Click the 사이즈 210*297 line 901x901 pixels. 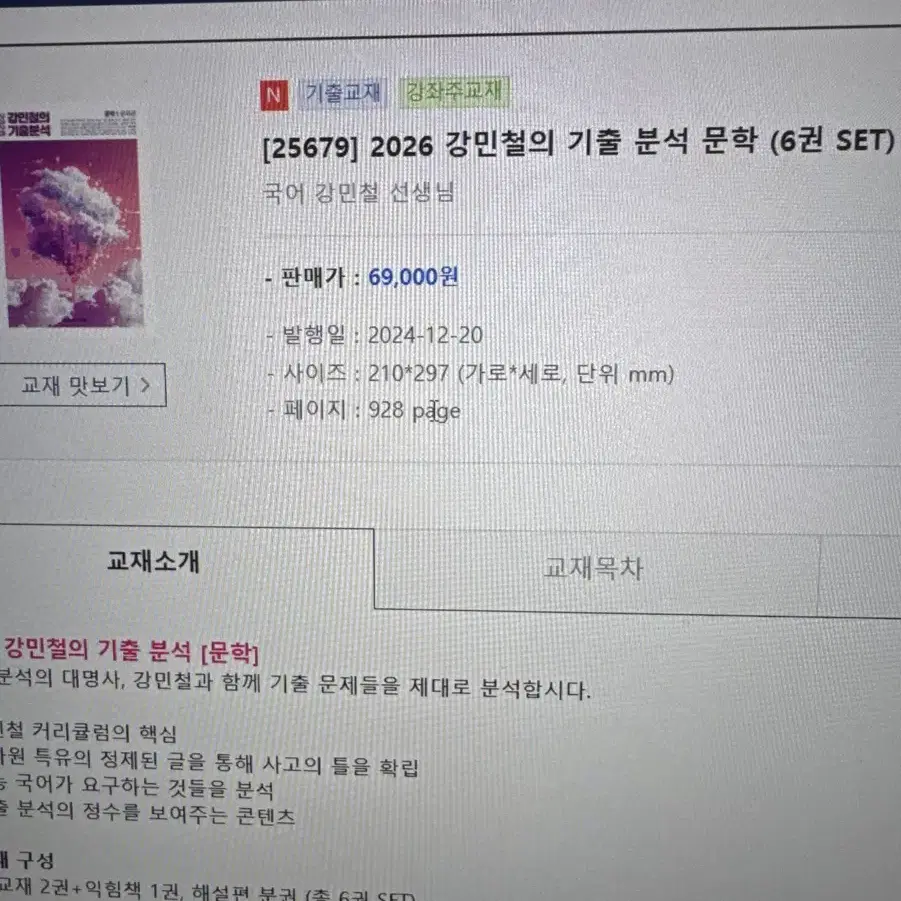click(x=470, y=374)
